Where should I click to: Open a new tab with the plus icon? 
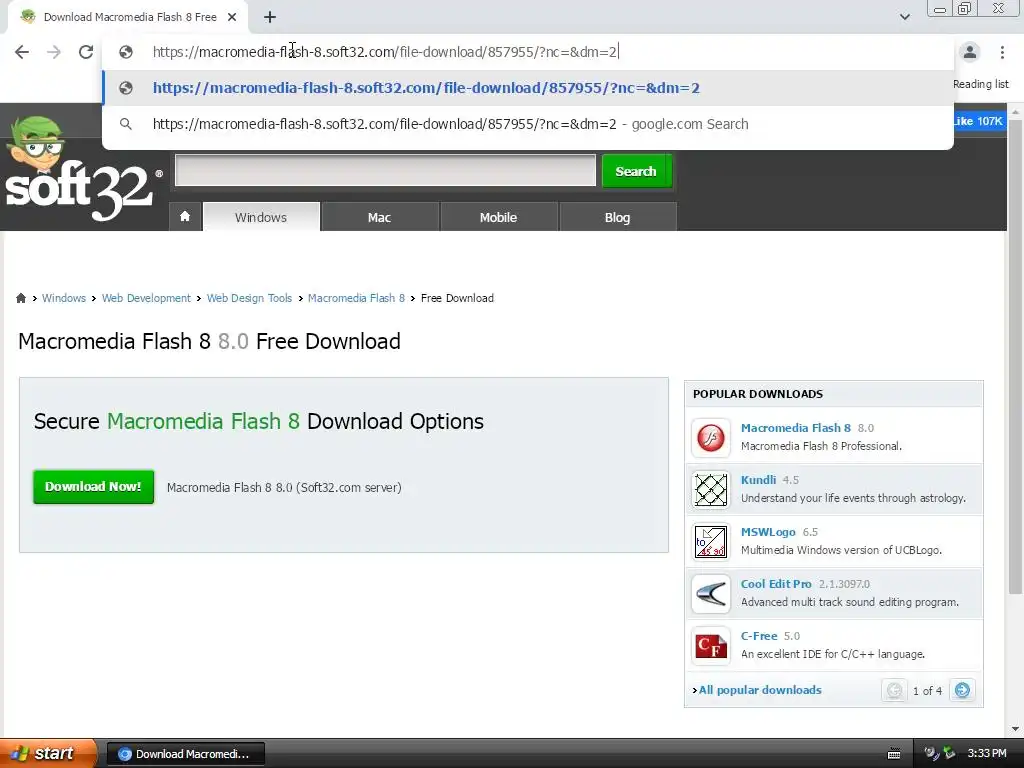pos(270,17)
